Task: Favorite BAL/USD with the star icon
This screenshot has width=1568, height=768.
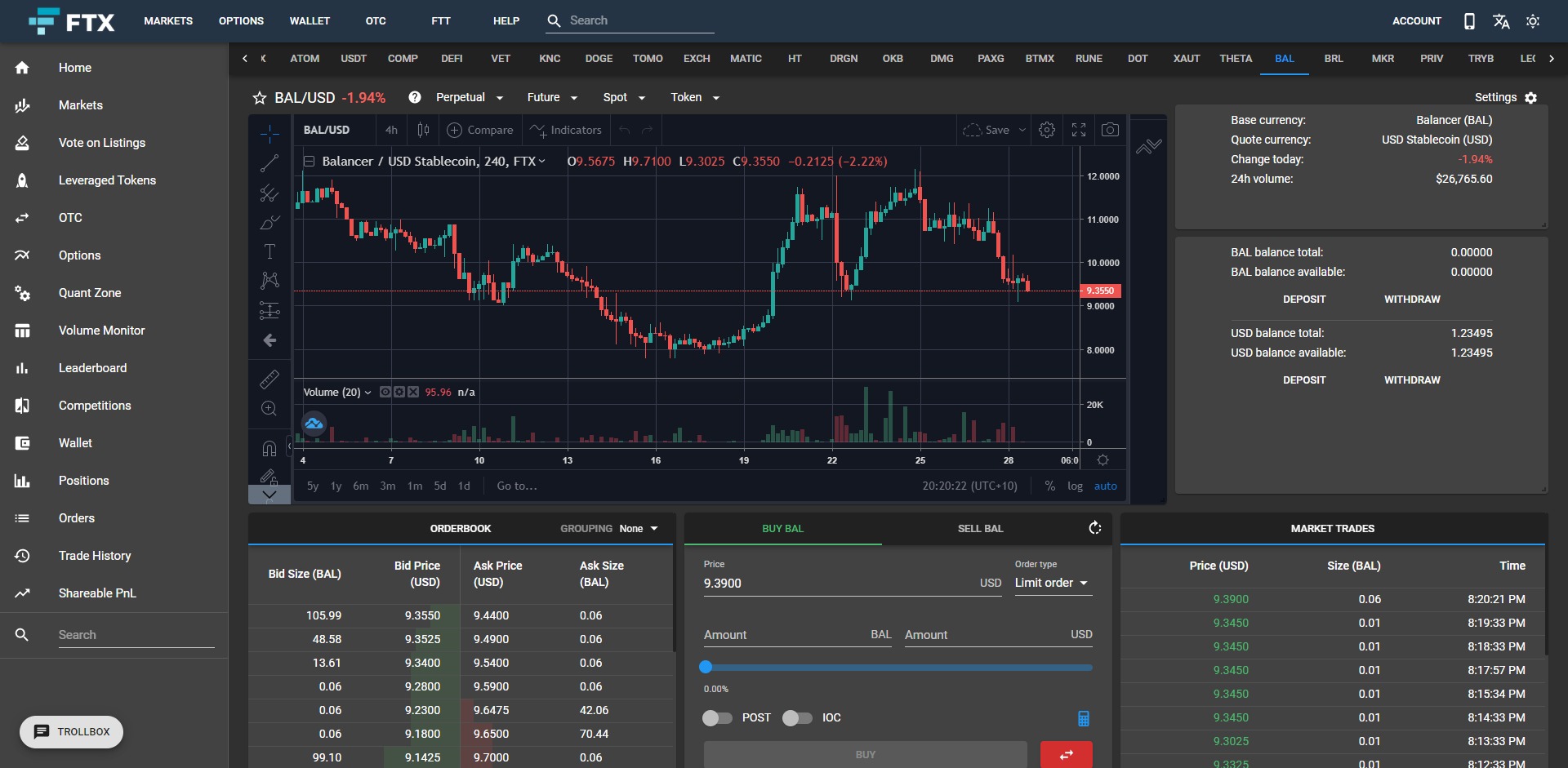Action: [258, 98]
